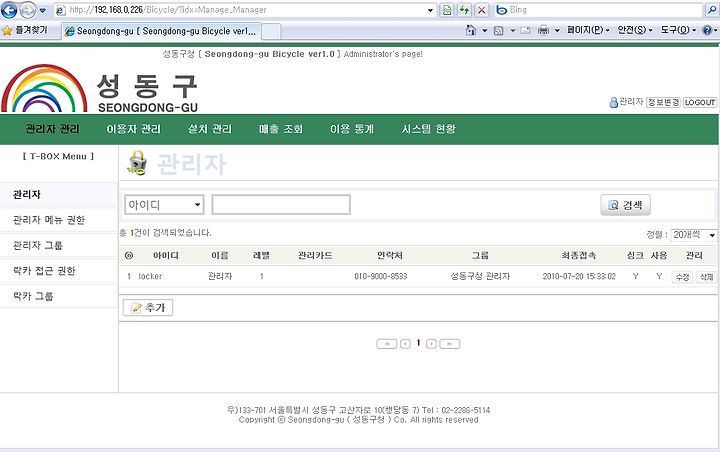This screenshot has width=720, height=452.
Task: Click the printer icon
Action: pos(543,30)
